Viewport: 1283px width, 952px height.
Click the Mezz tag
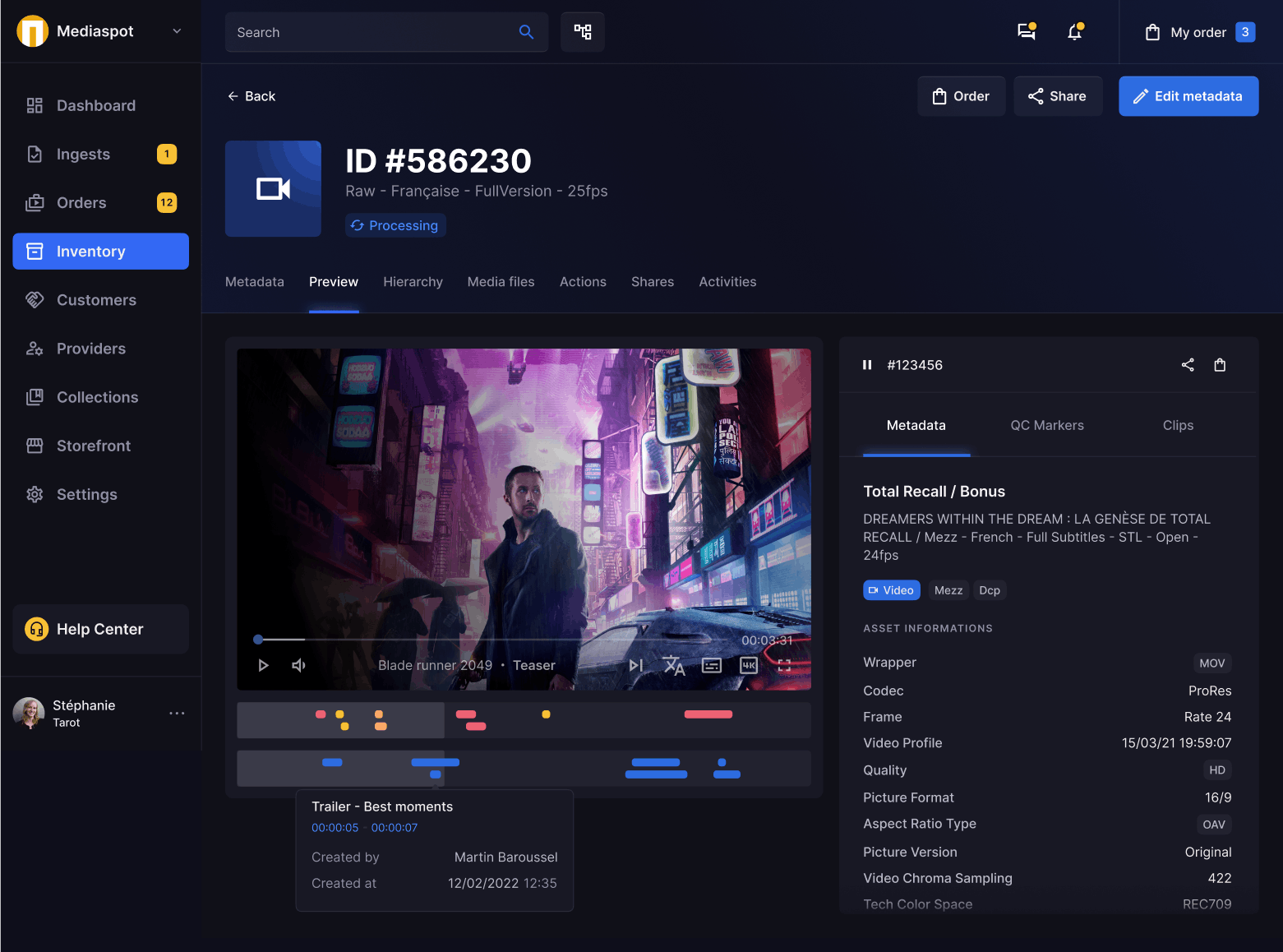[948, 590]
